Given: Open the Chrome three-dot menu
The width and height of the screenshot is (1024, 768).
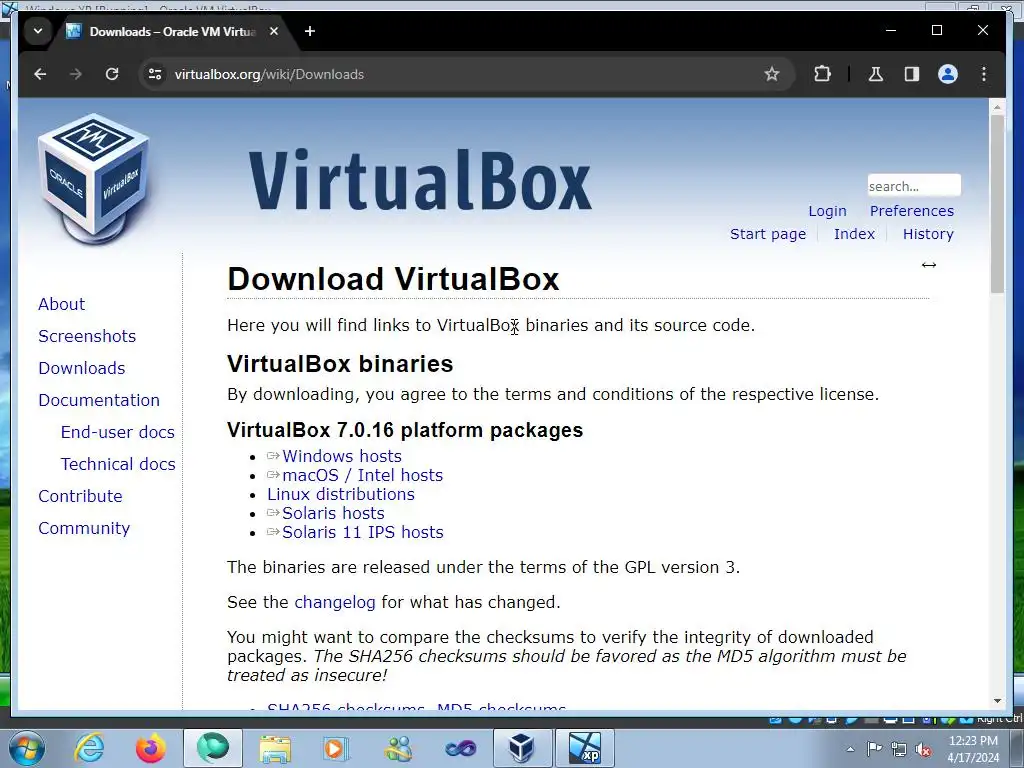Looking at the screenshot, I should click(984, 74).
